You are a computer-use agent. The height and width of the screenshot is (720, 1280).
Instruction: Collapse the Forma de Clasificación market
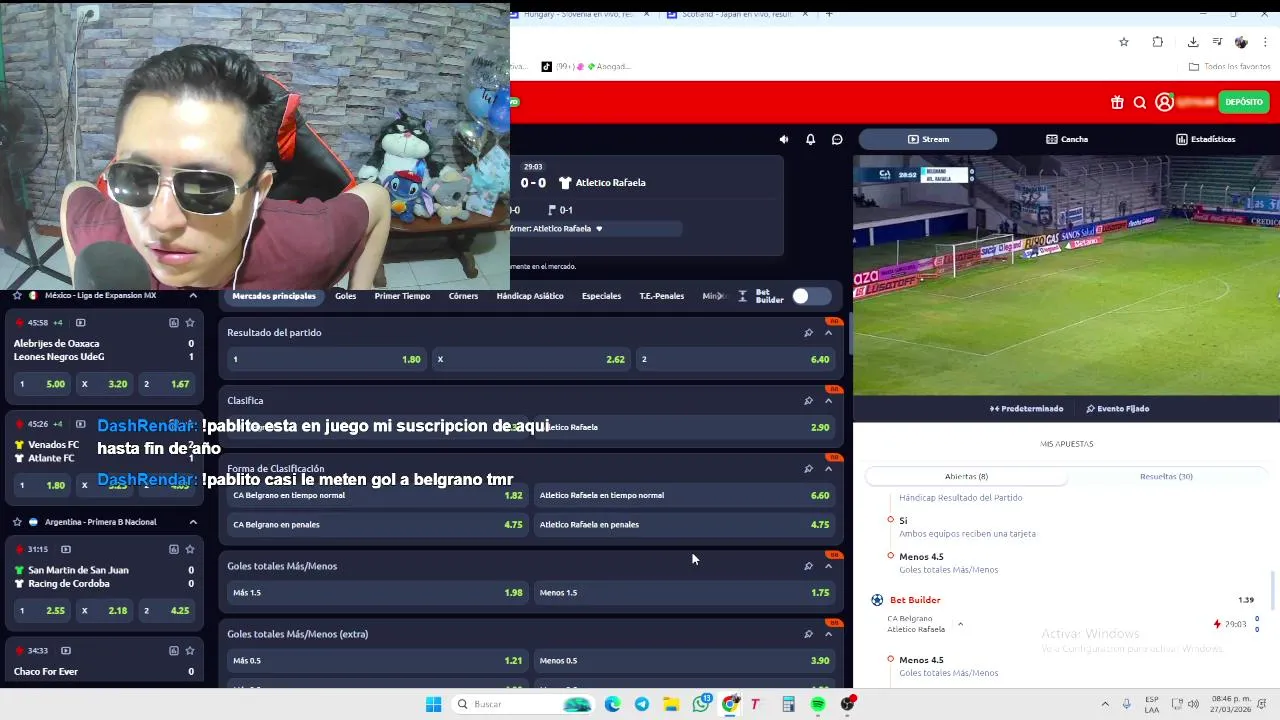click(x=828, y=469)
